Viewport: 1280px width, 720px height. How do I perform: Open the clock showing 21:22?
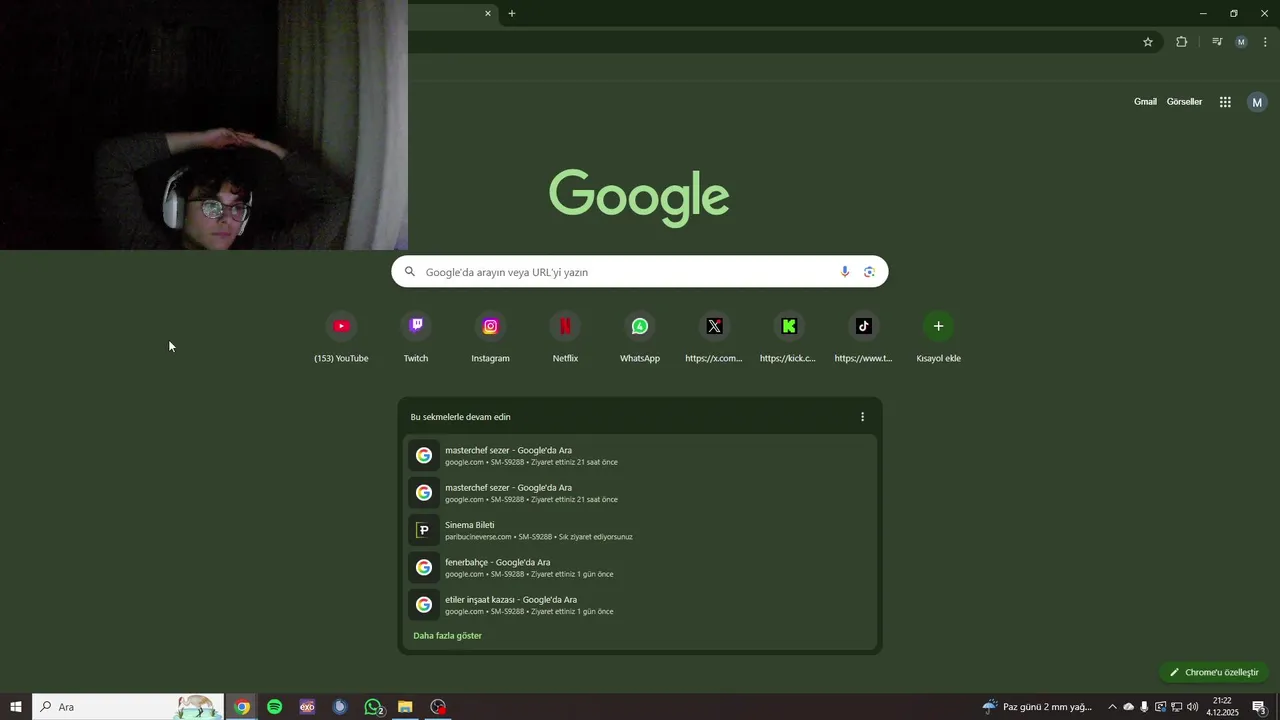1222,707
